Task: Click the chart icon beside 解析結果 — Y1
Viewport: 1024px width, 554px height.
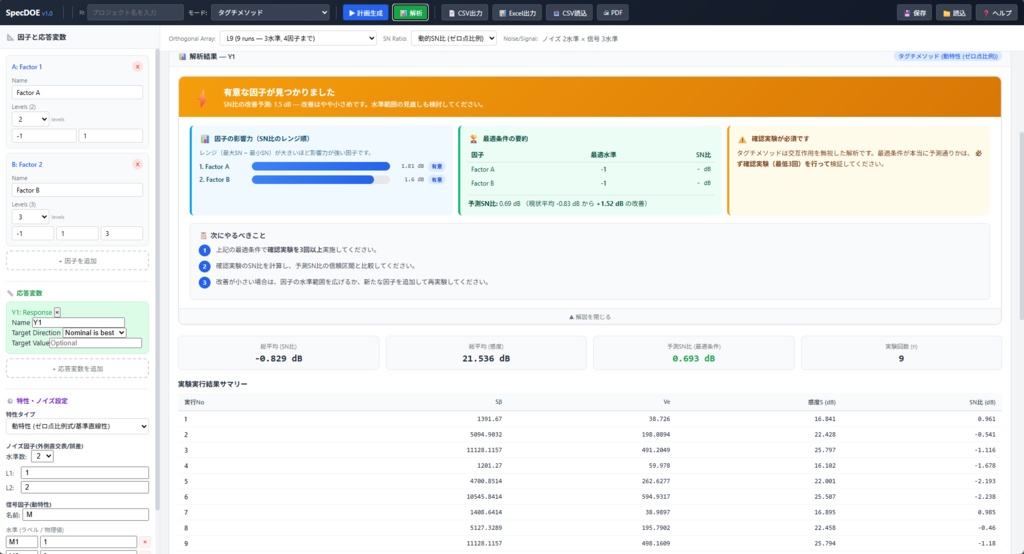Action: pos(182,57)
